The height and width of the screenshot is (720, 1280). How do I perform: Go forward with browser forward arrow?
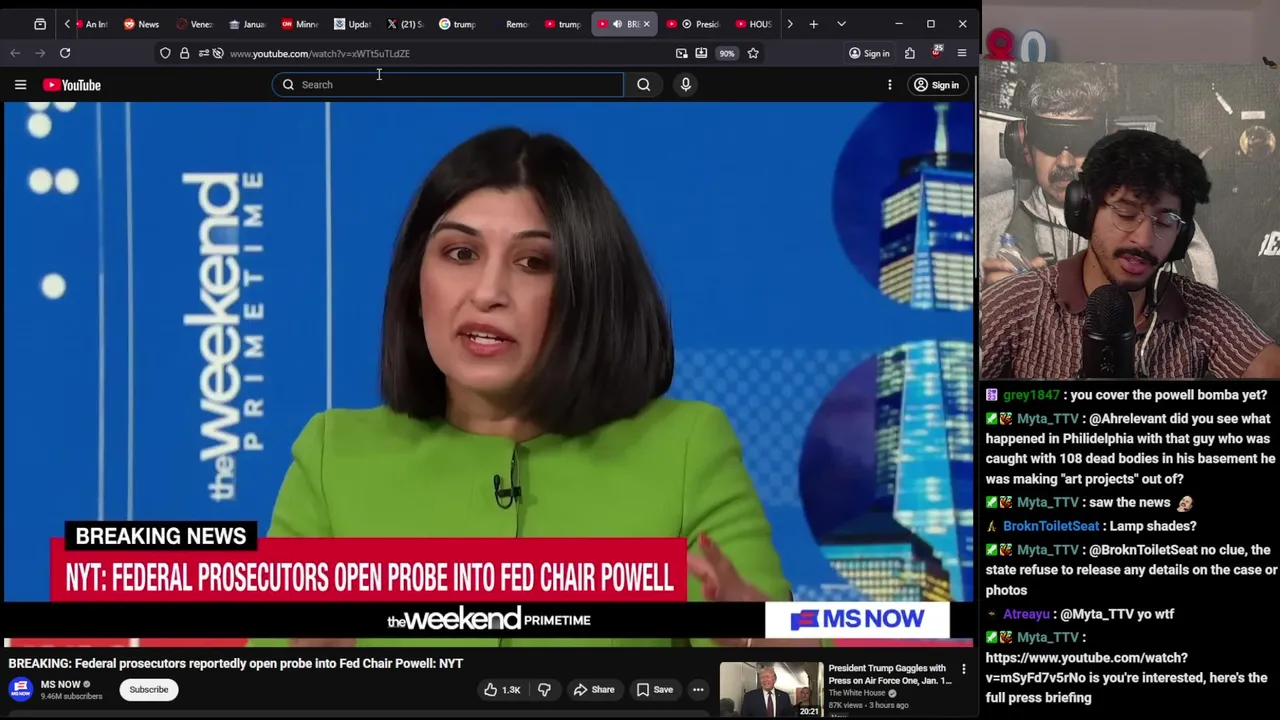[40, 53]
